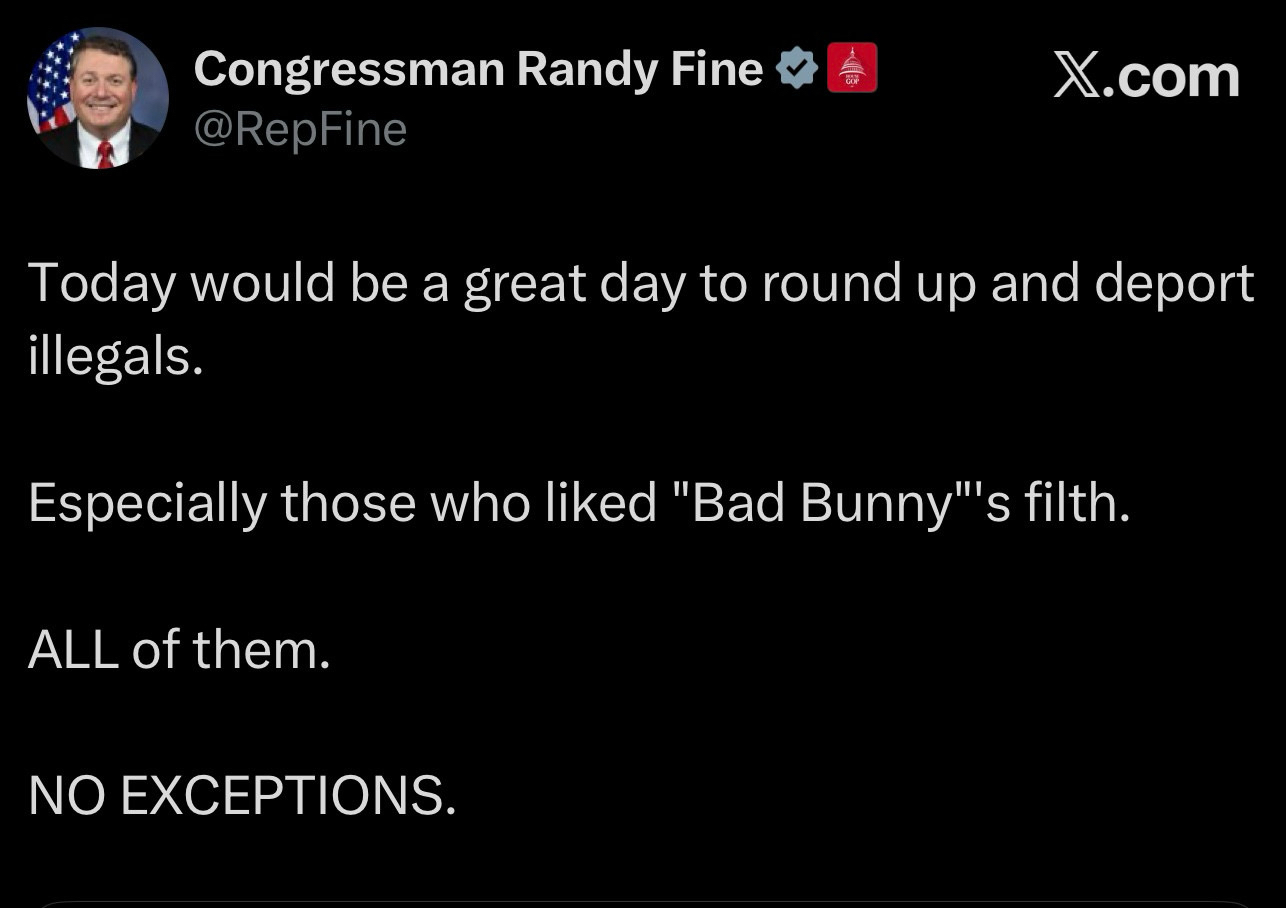
Task: Click the red House GOP affiliation badge
Action: pos(852,68)
